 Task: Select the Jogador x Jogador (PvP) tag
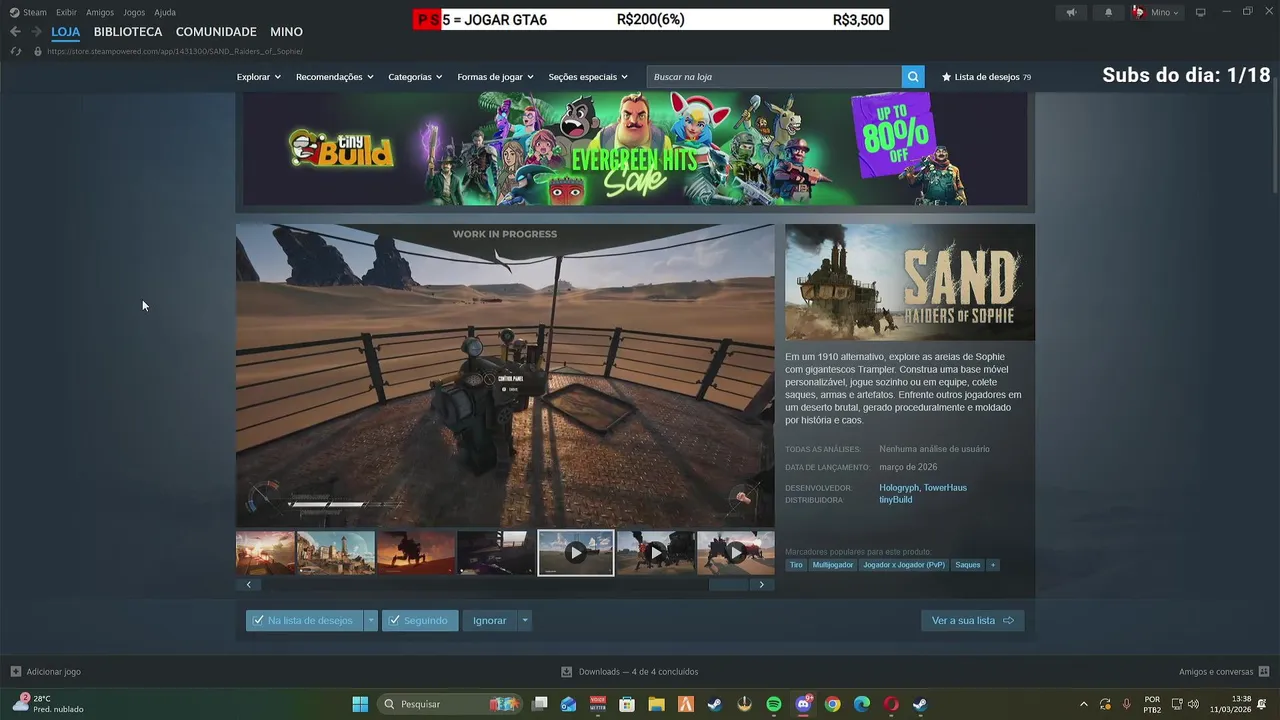[904, 565]
